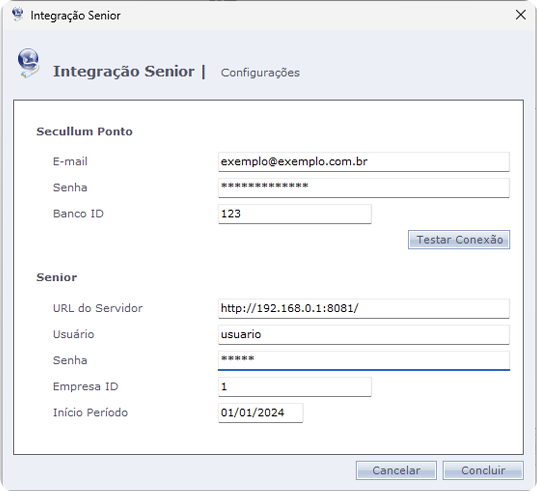This screenshot has width=538, height=492.
Task: Focus the Secullum Ponto E-mail field
Action: [364, 162]
